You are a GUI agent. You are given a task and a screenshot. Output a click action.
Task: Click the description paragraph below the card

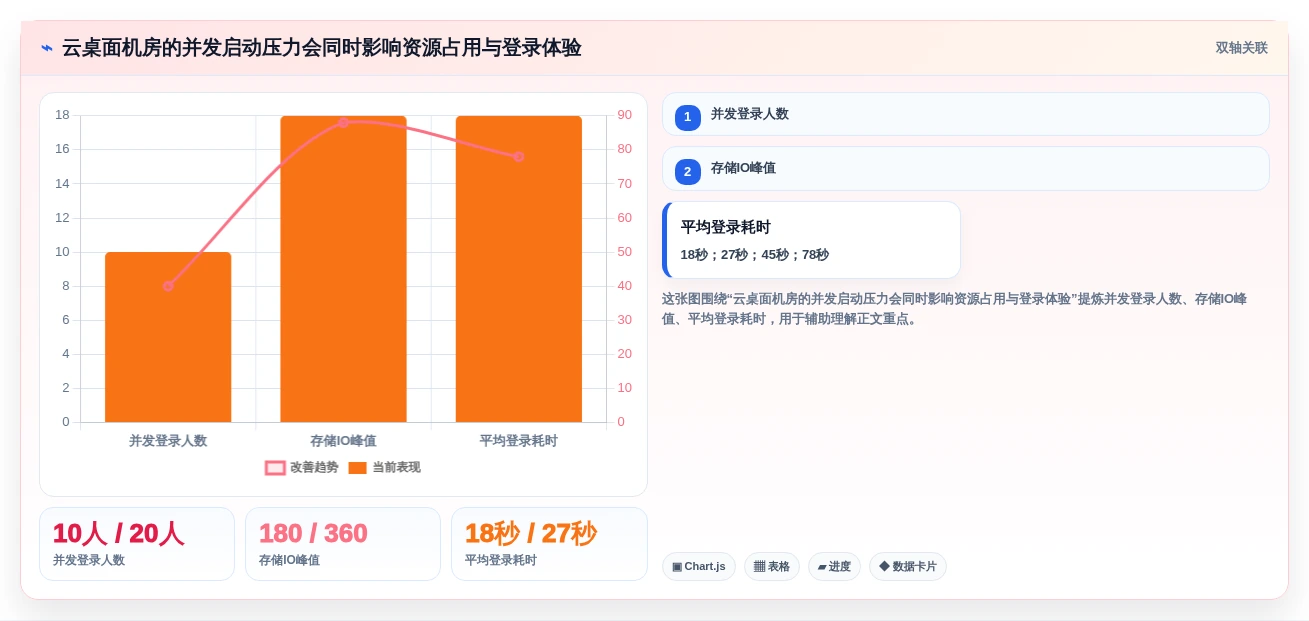[955, 309]
